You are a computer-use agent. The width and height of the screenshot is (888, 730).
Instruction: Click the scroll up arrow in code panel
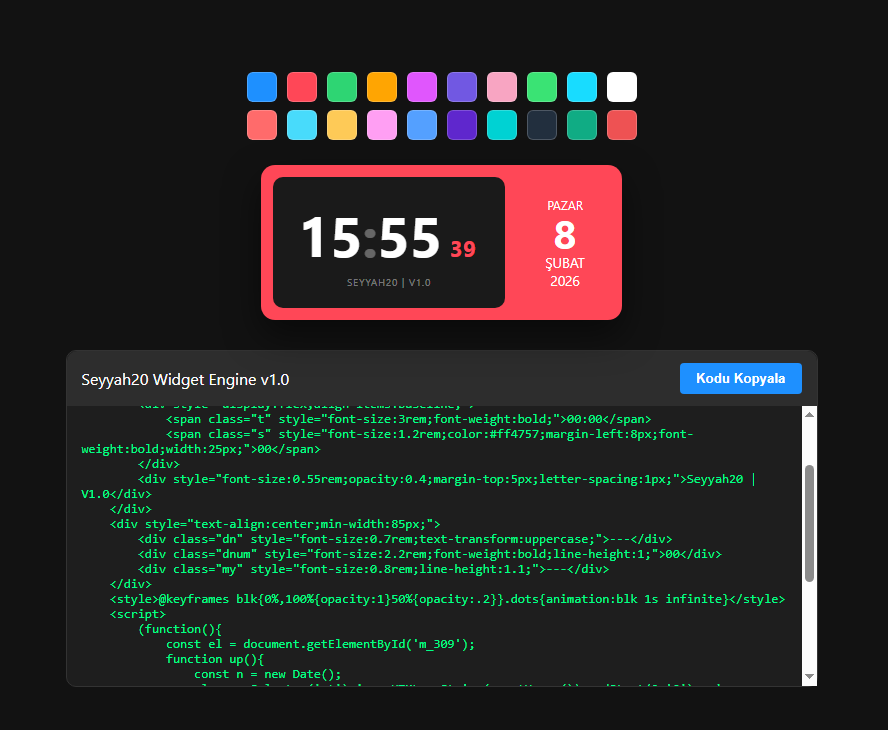coord(809,414)
